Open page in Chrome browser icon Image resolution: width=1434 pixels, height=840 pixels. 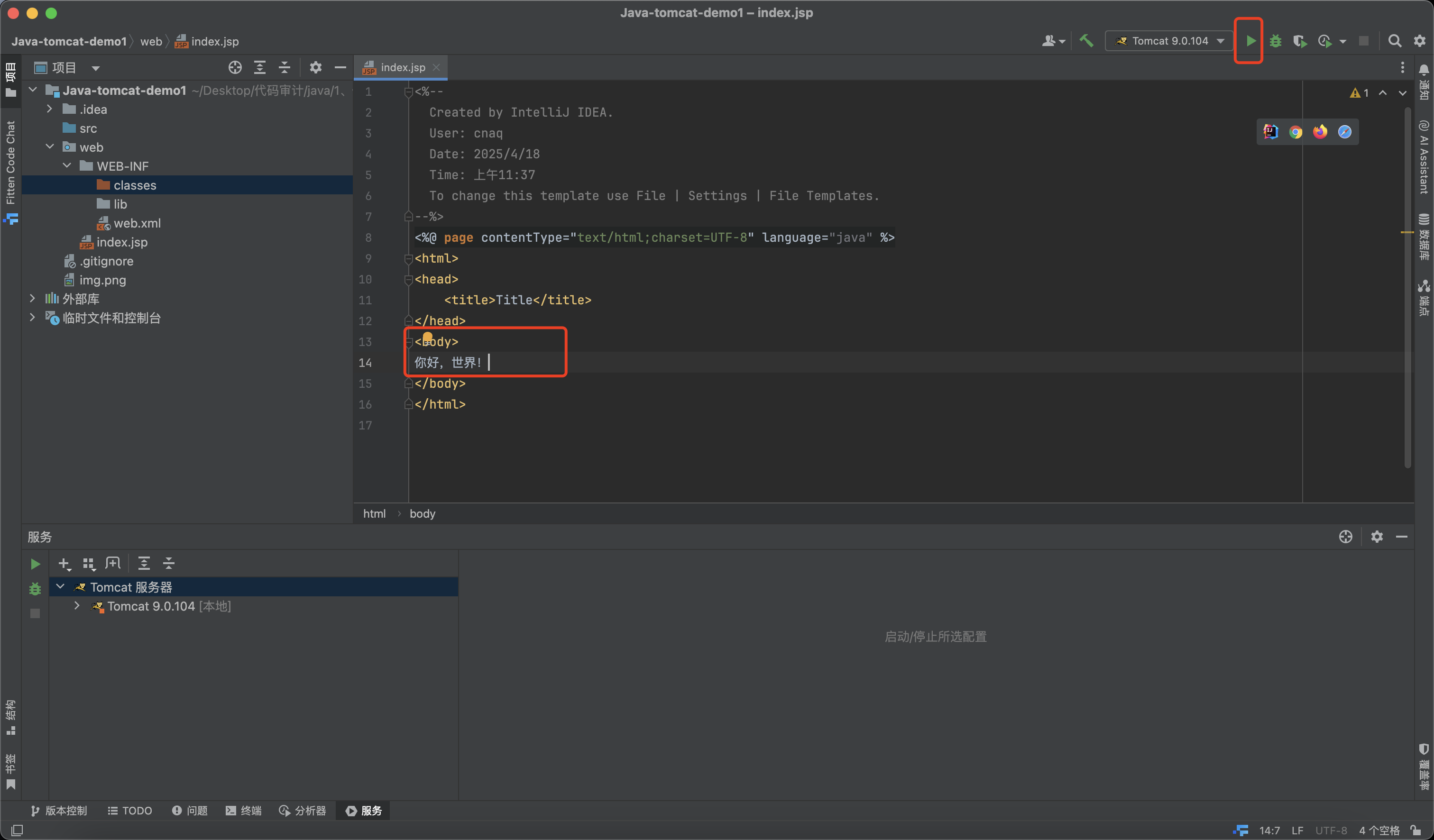[x=1295, y=132]
